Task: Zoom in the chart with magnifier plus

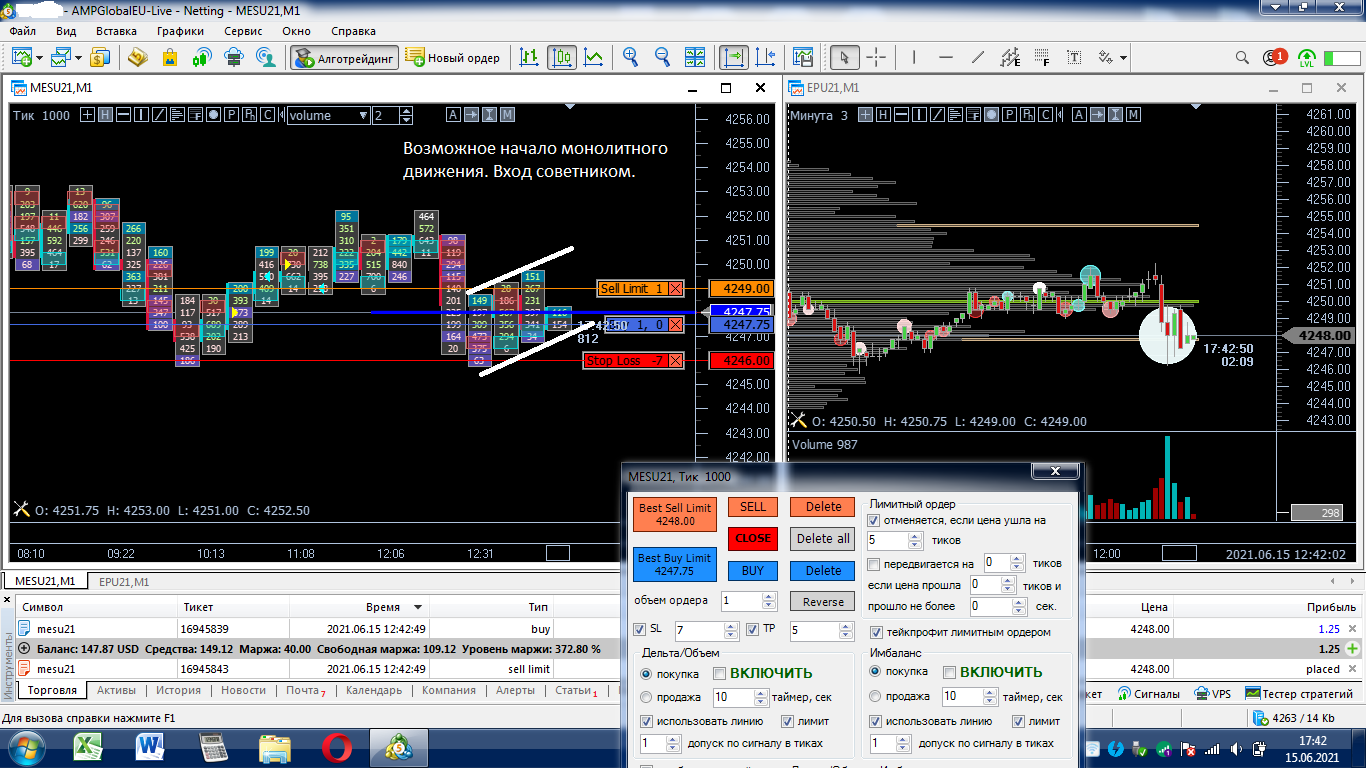Action: 630,58
